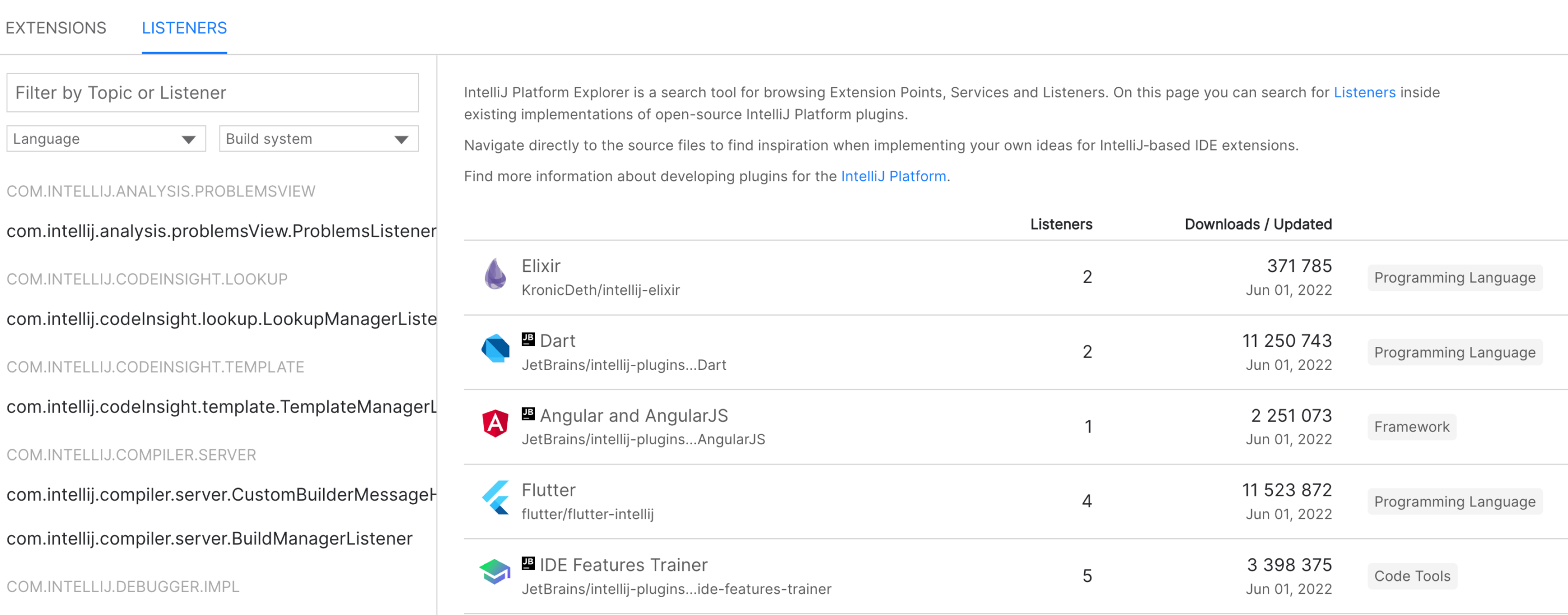The image size is (1568, 615).
Task: Click the Listeners column header
Action: point(1061,224)
